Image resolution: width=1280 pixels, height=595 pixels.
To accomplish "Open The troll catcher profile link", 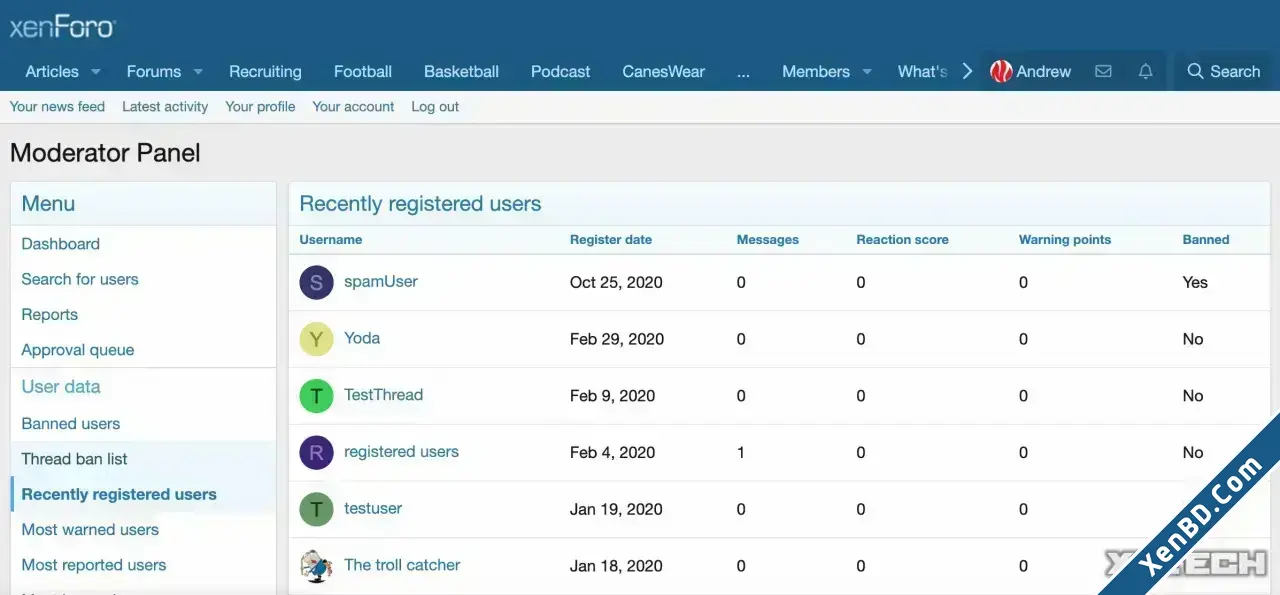I will pyautogui.click(x=402, y=565).
